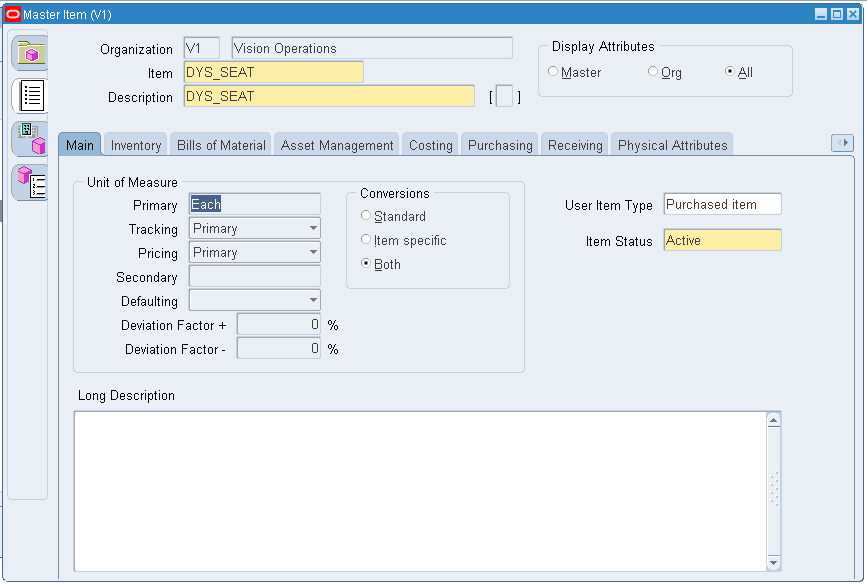The height and width of the screenshot is (585, 867).
Task: Select Standard conversions radio button
Action: pos(365,215)
